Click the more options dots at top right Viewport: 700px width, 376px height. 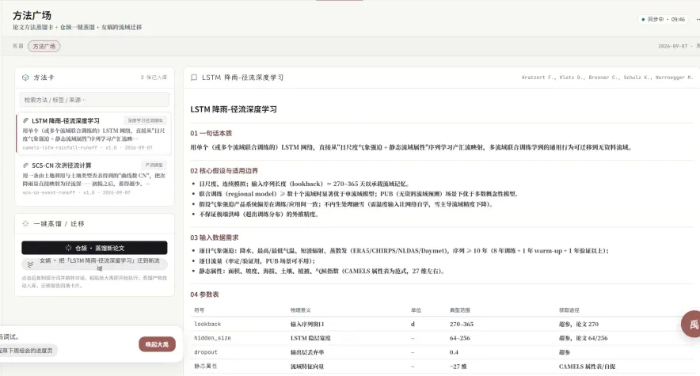coord(698,19)
